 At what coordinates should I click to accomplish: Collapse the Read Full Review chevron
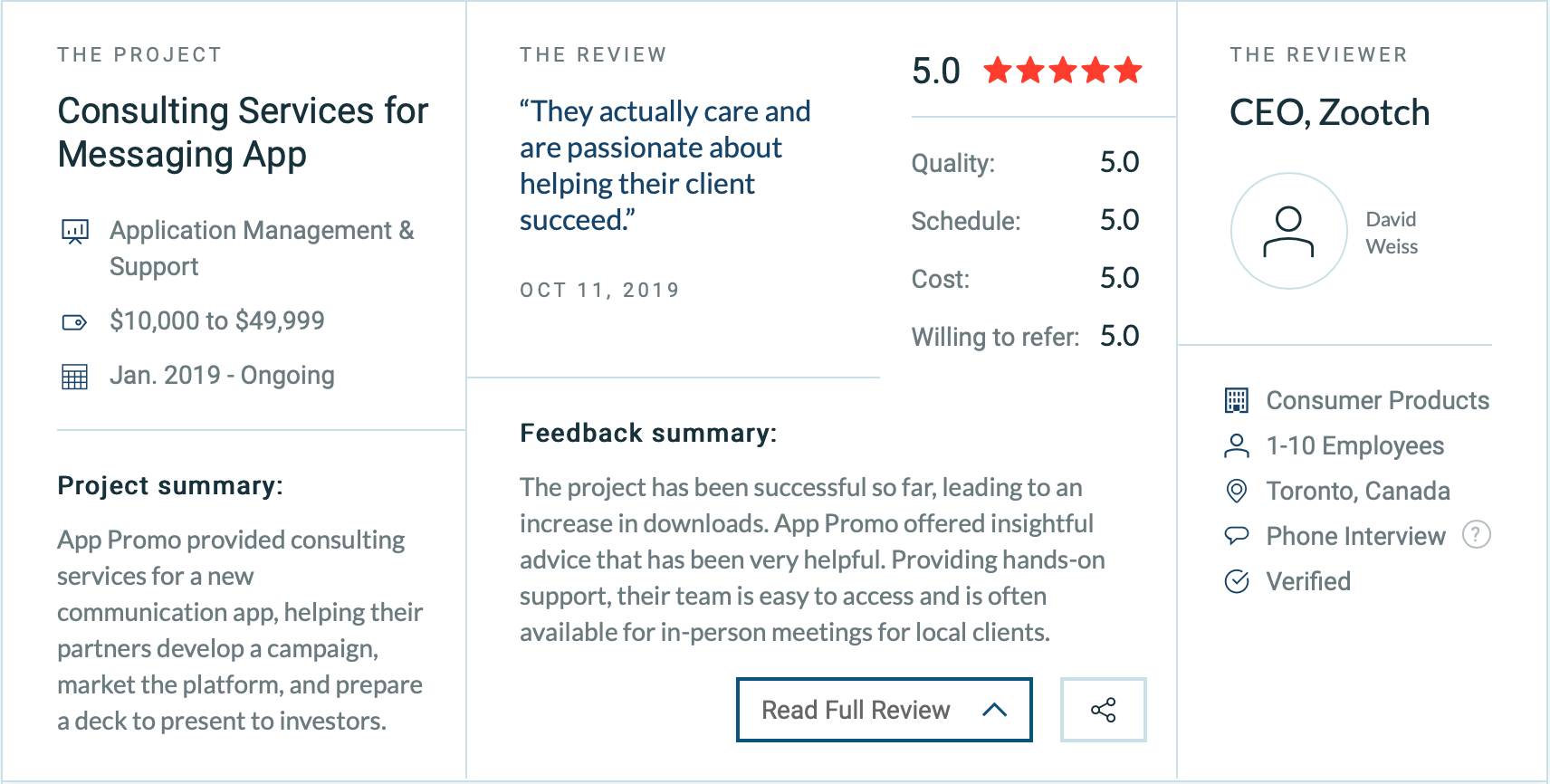pos(994,710)
